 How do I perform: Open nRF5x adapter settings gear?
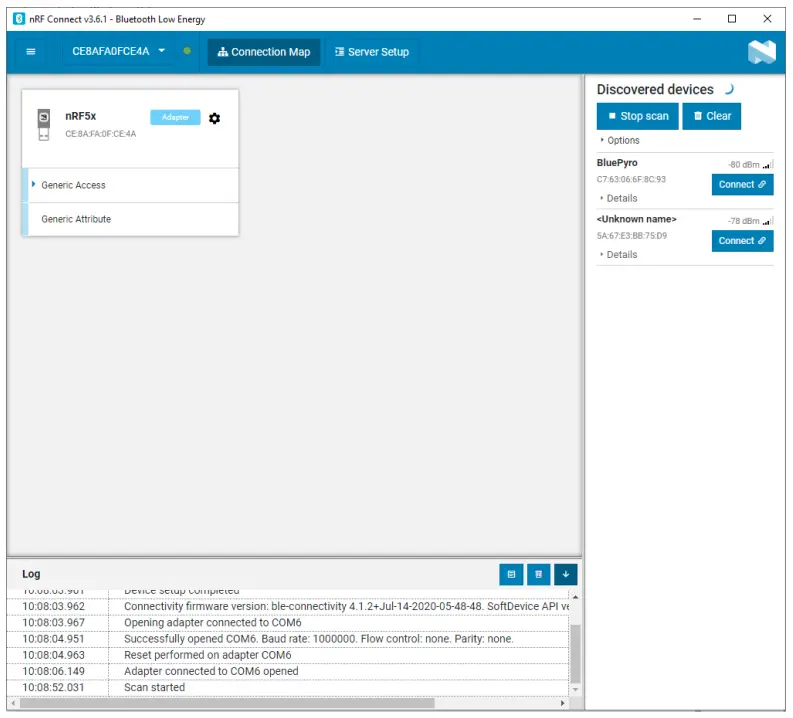(214, 118)
